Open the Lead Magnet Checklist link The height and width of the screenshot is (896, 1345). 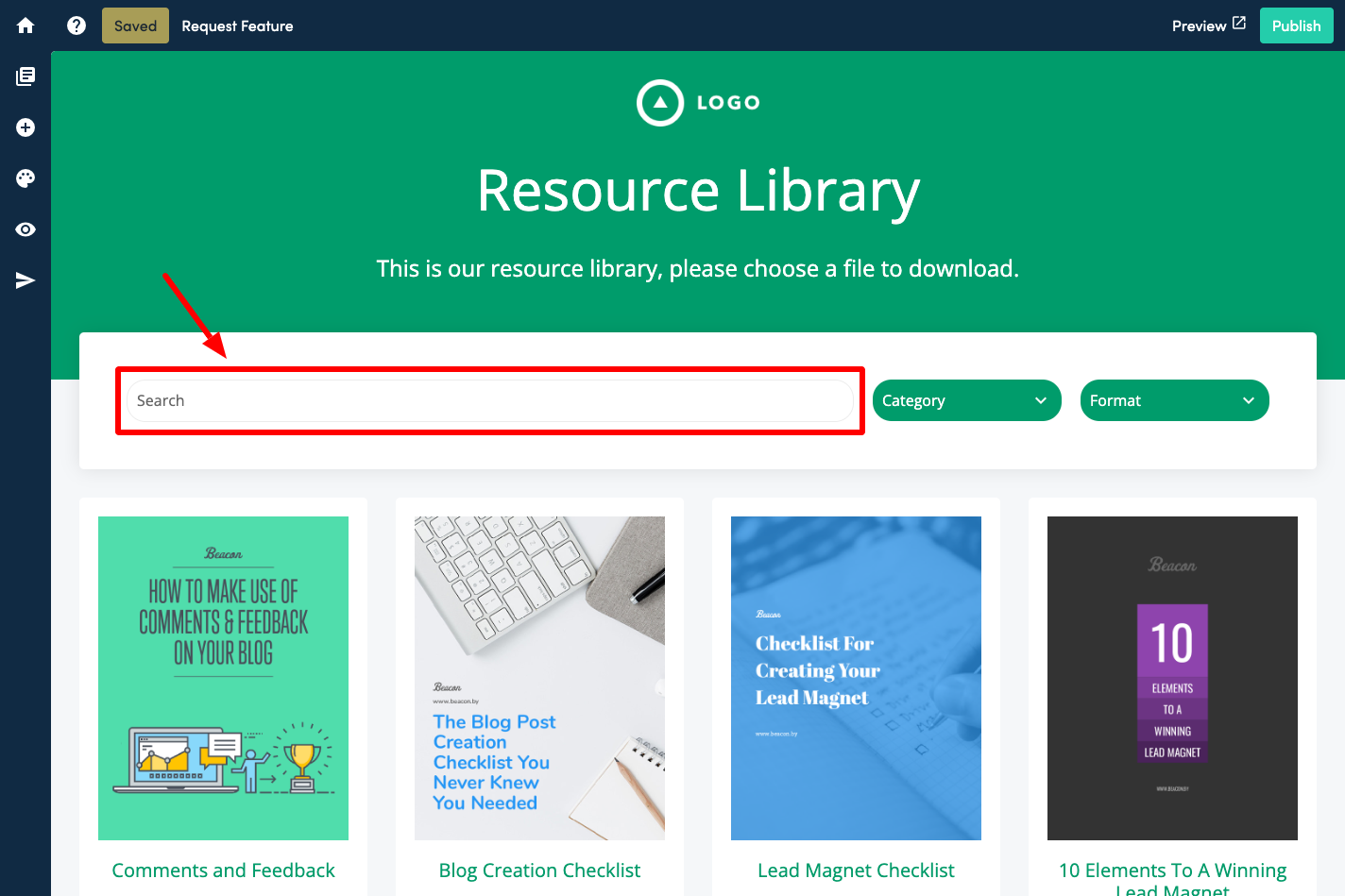(855, 870)
